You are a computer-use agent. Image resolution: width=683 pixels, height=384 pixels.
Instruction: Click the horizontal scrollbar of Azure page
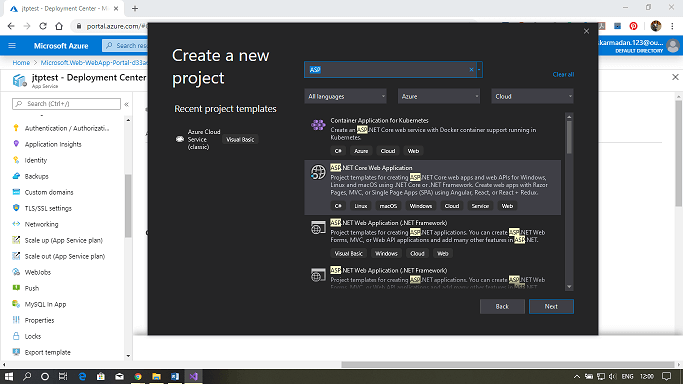click(507, 364)
